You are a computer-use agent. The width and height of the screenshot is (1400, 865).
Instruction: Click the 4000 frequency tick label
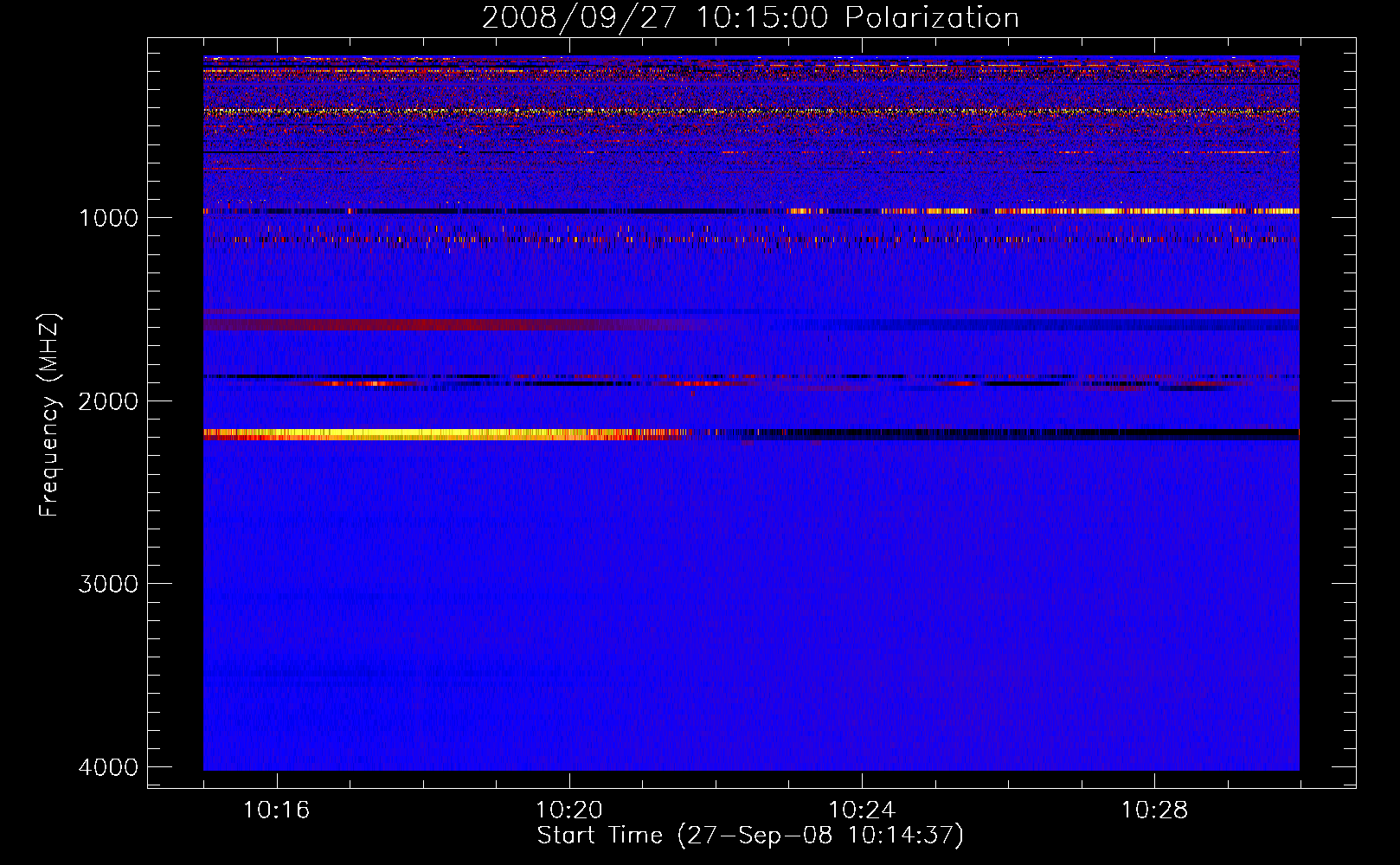click(x=108, y=767)
